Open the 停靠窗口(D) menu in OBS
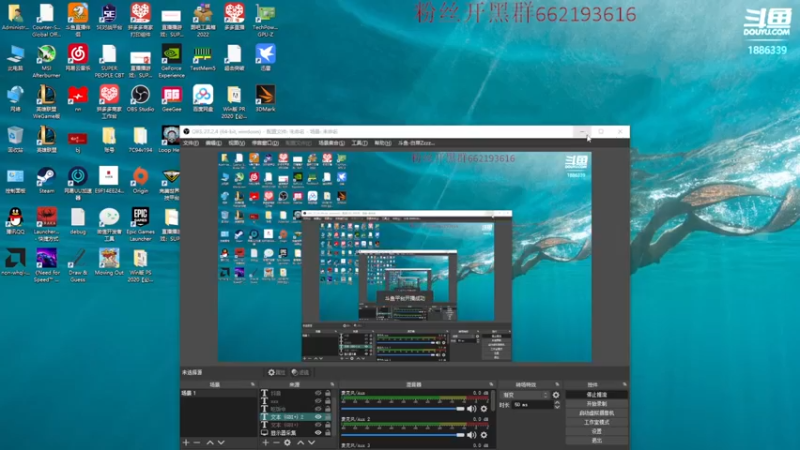800x450 pixels. point(265,143)
